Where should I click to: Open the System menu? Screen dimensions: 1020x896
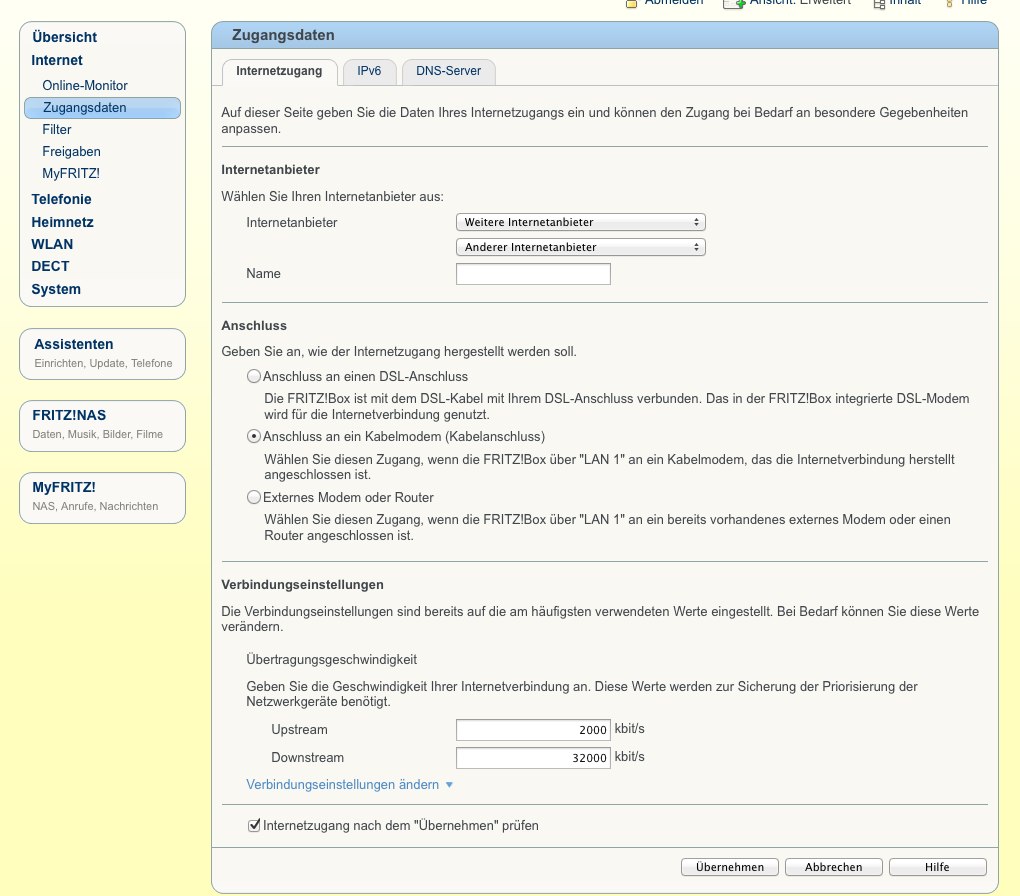click(x=56, y=289)
